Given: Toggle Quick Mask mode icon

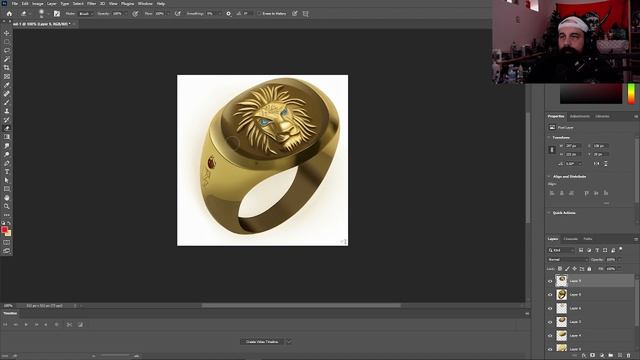Looking at the screenshot, I should coord(7,242).
